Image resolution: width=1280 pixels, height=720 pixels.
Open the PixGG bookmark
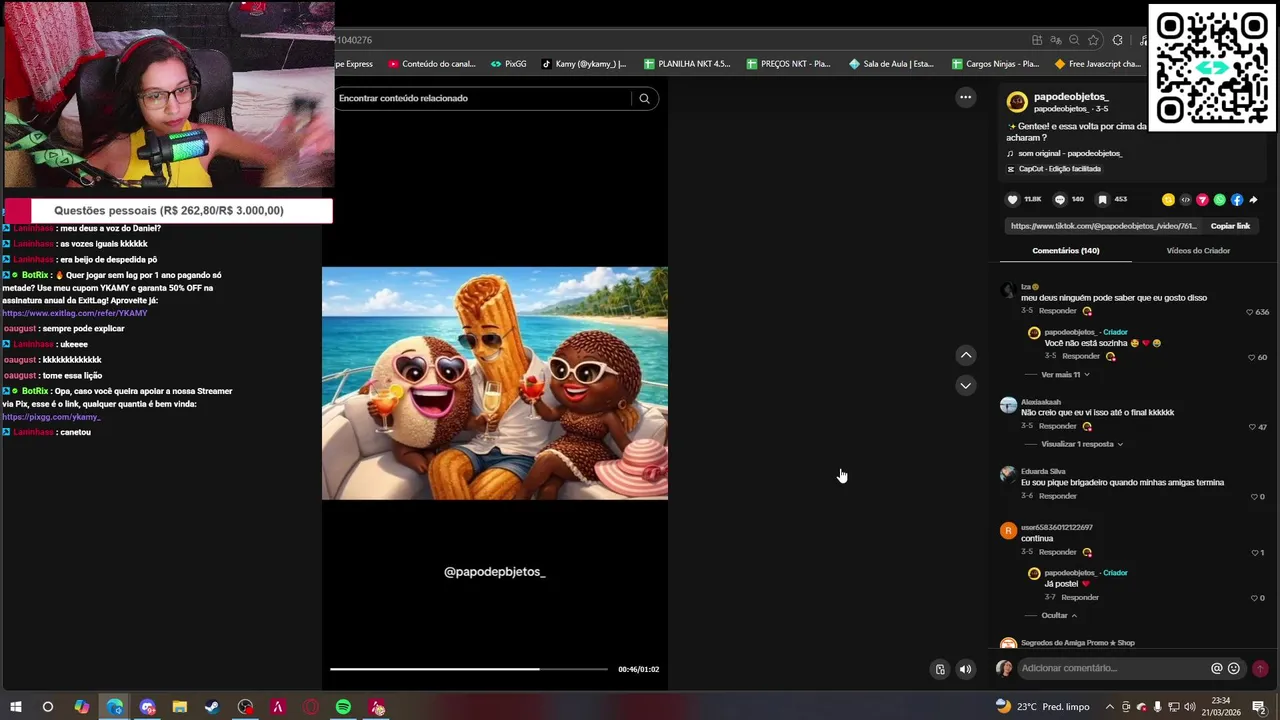[x=508, y=64]
